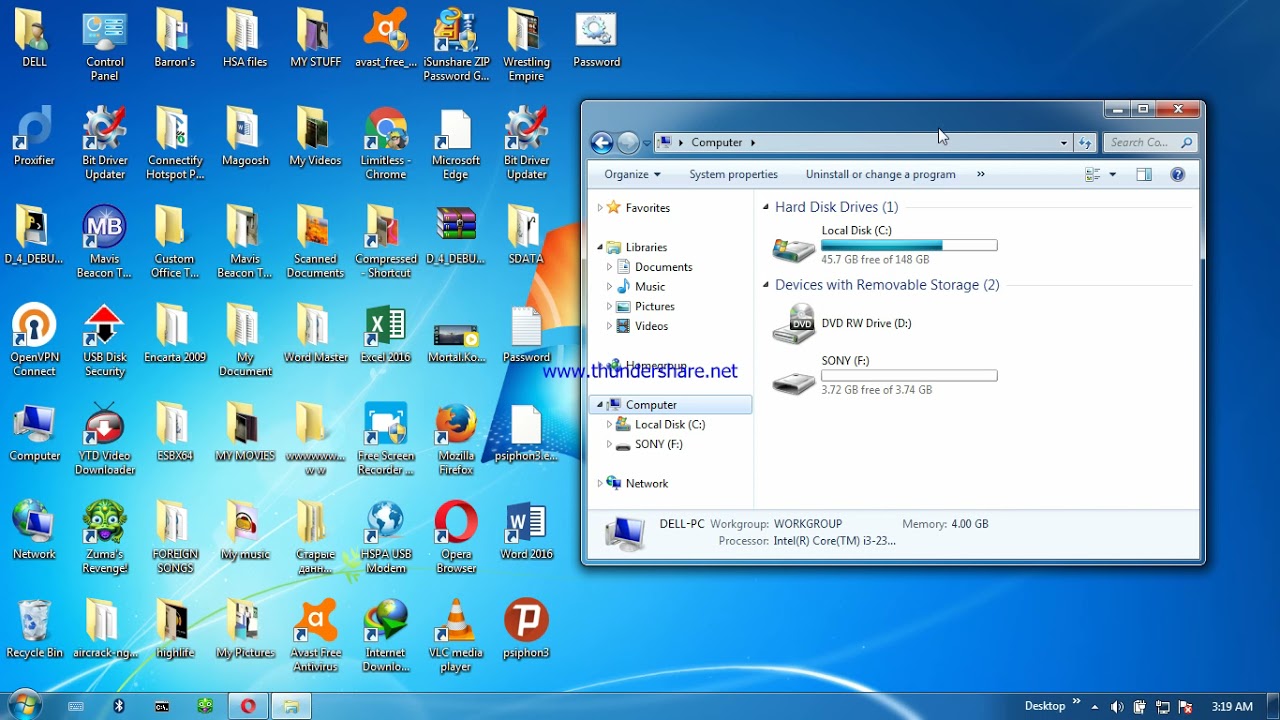Screen dimensions: 1280x720
Task: Open the change-view options dropdown arrow
Action: pos(1112,174)
